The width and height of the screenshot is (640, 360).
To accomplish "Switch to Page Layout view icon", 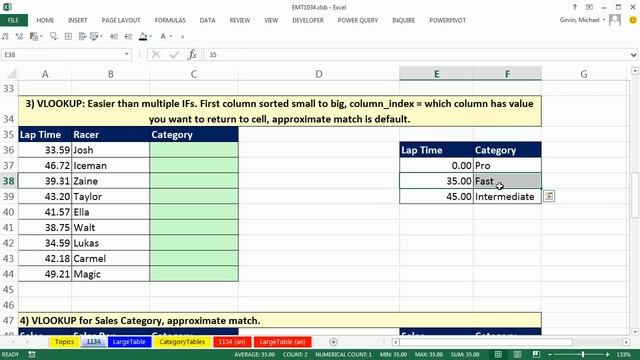I will coord(517,354).
